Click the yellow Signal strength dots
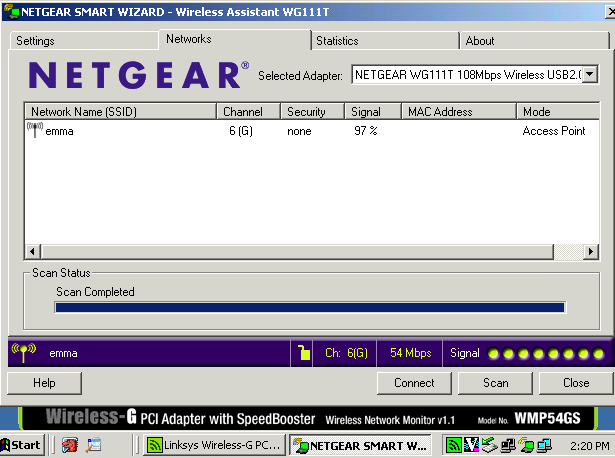The height and width of the screenshot is (458, 615). (x=546, y=354)
